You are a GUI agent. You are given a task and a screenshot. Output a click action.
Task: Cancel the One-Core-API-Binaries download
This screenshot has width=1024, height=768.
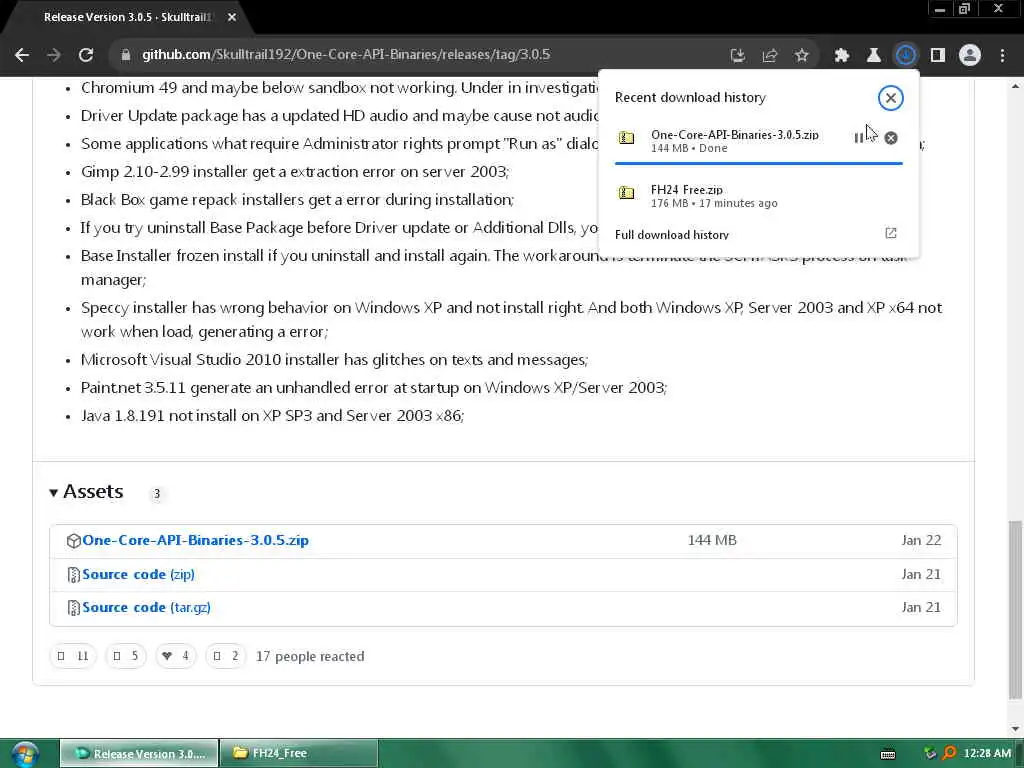tap(890, 138)
